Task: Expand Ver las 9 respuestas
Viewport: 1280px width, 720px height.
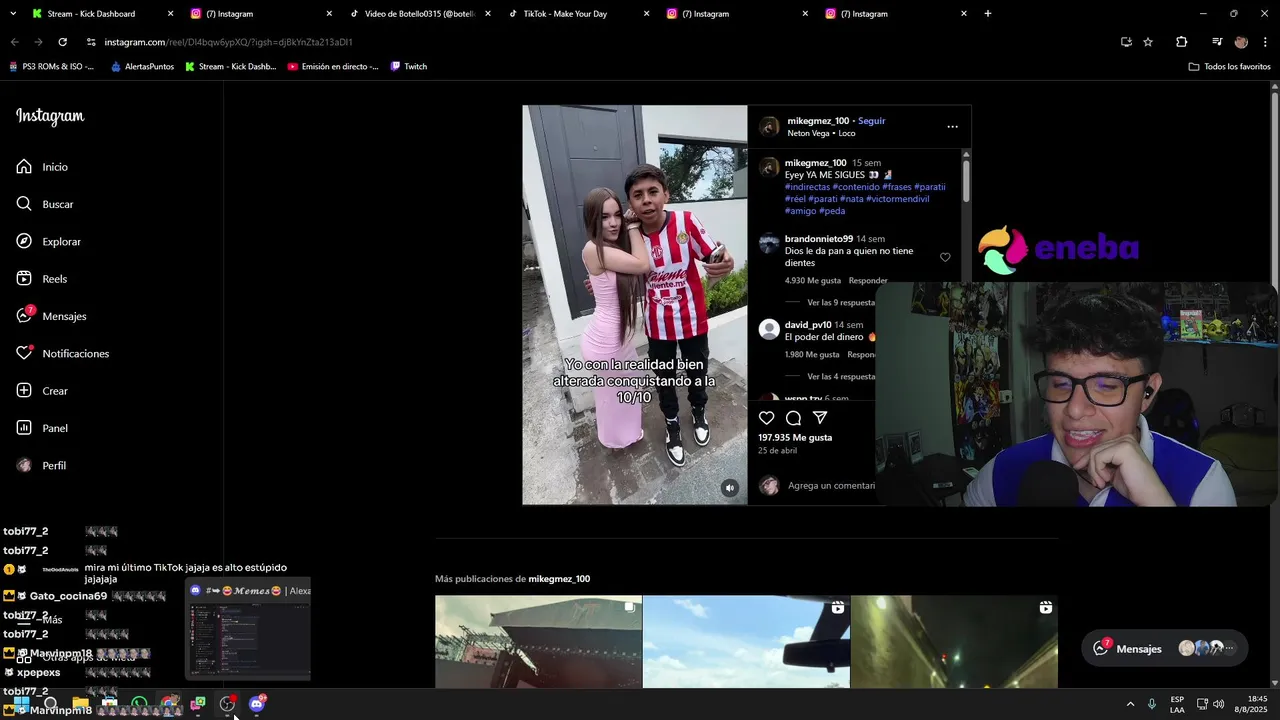Action: pyautogui.click(x=841, y=302)
